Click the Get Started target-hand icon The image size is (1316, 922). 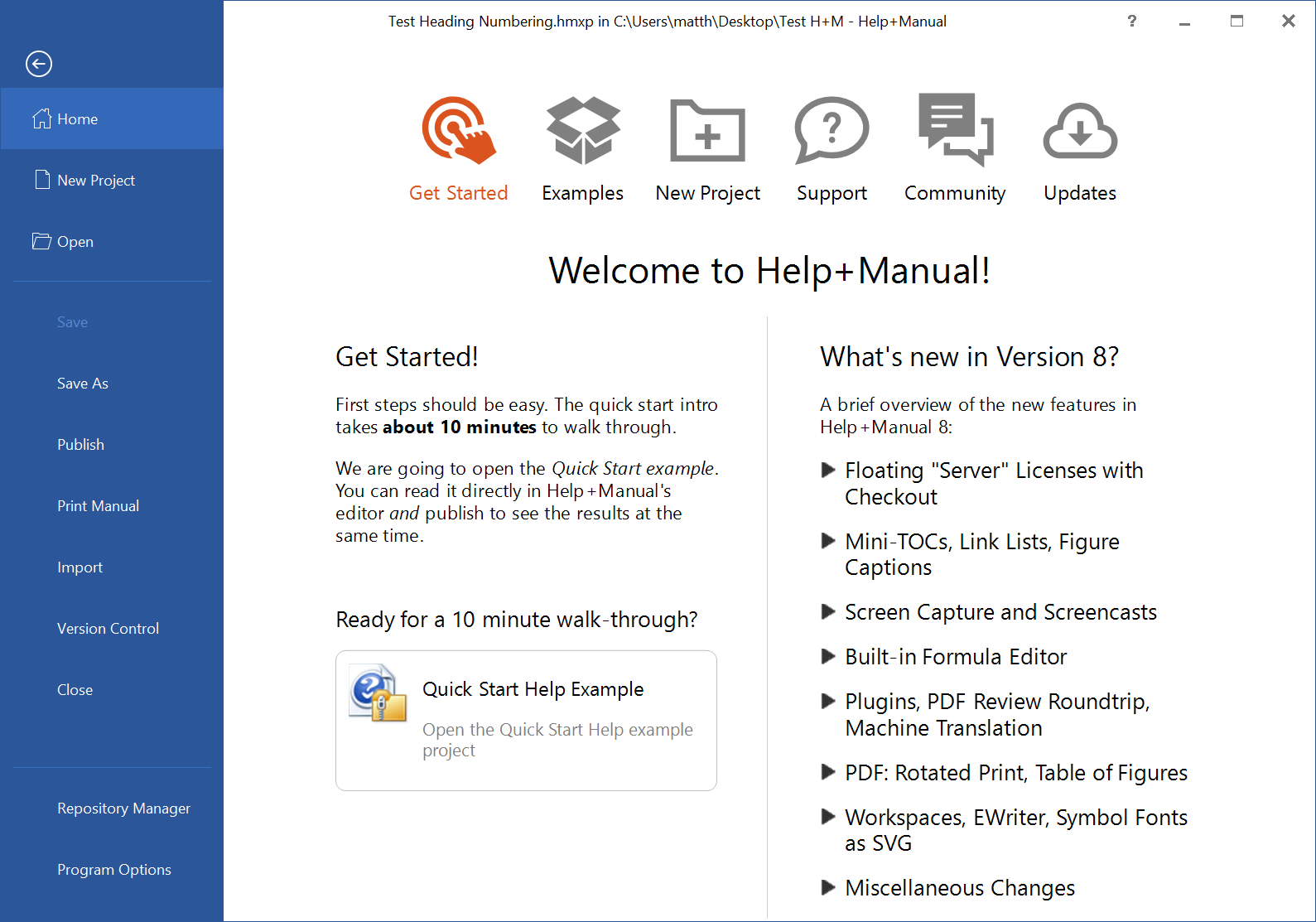click(x=459, y=130)
